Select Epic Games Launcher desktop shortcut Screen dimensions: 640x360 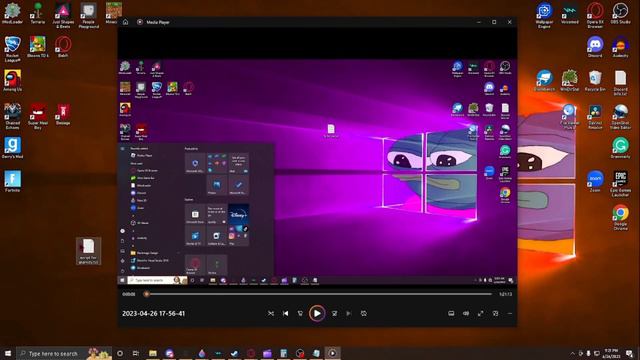(620, 184)
